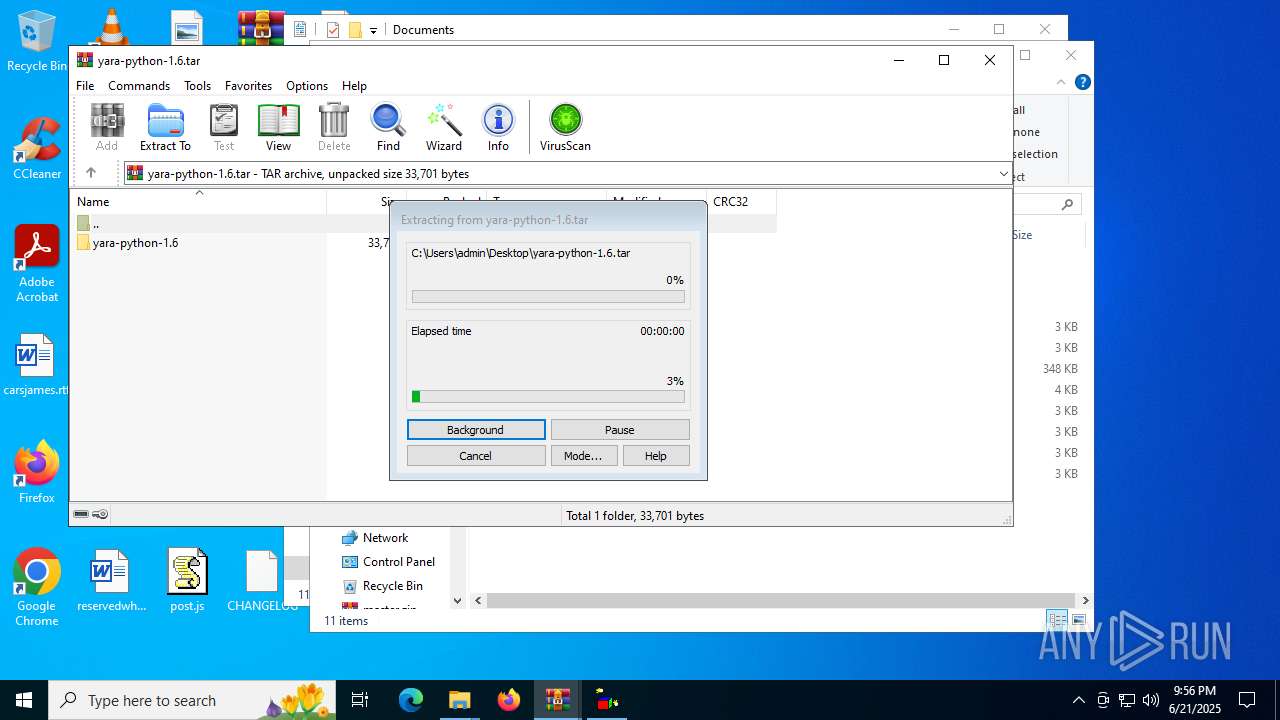Open the Tools menu
Viewport: 1280px width, 720px height.
click(x=197, y=86)
